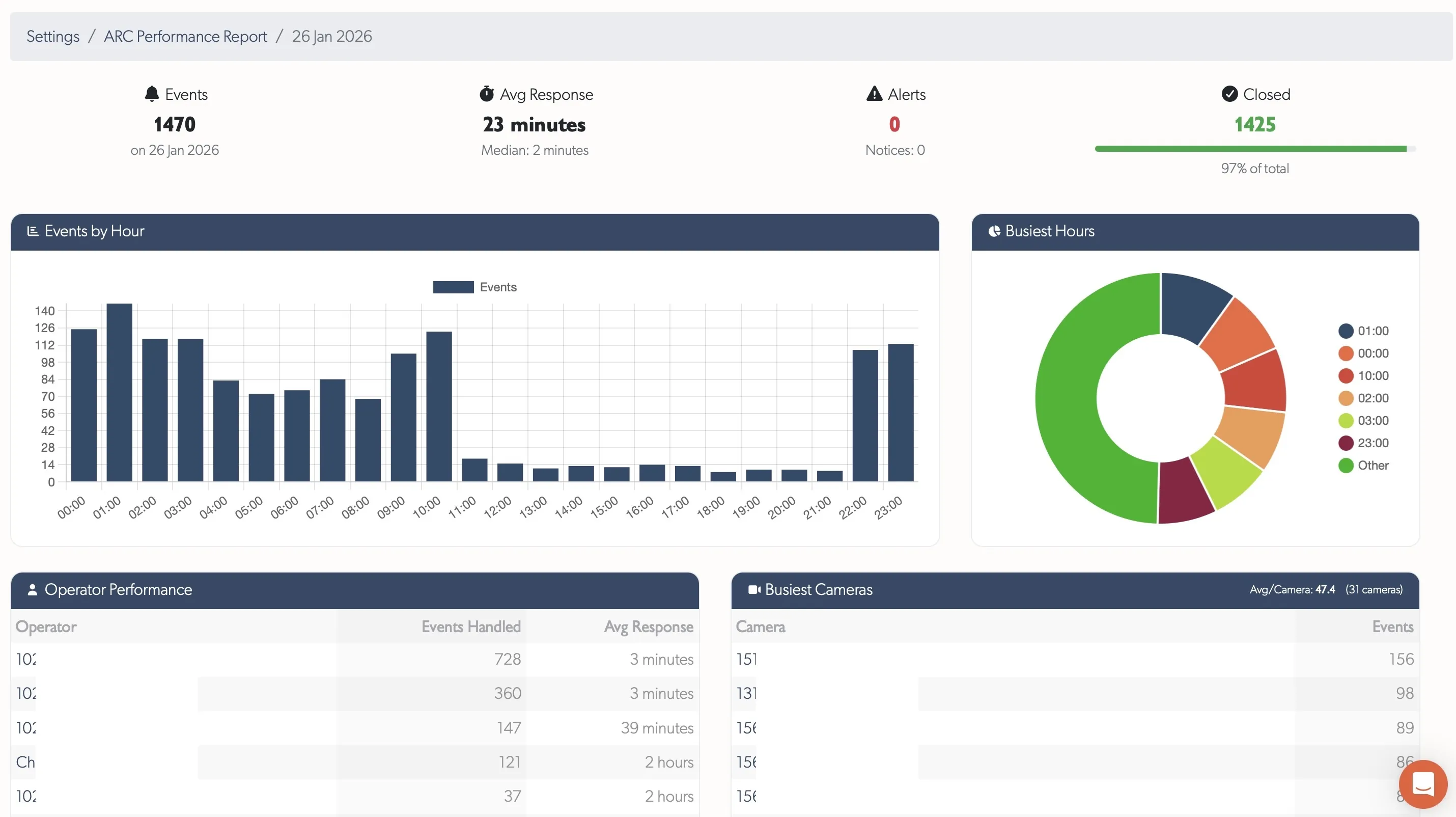Click the Alerts warning triangle icon
1456x817 pixels.
coord(875,93)
